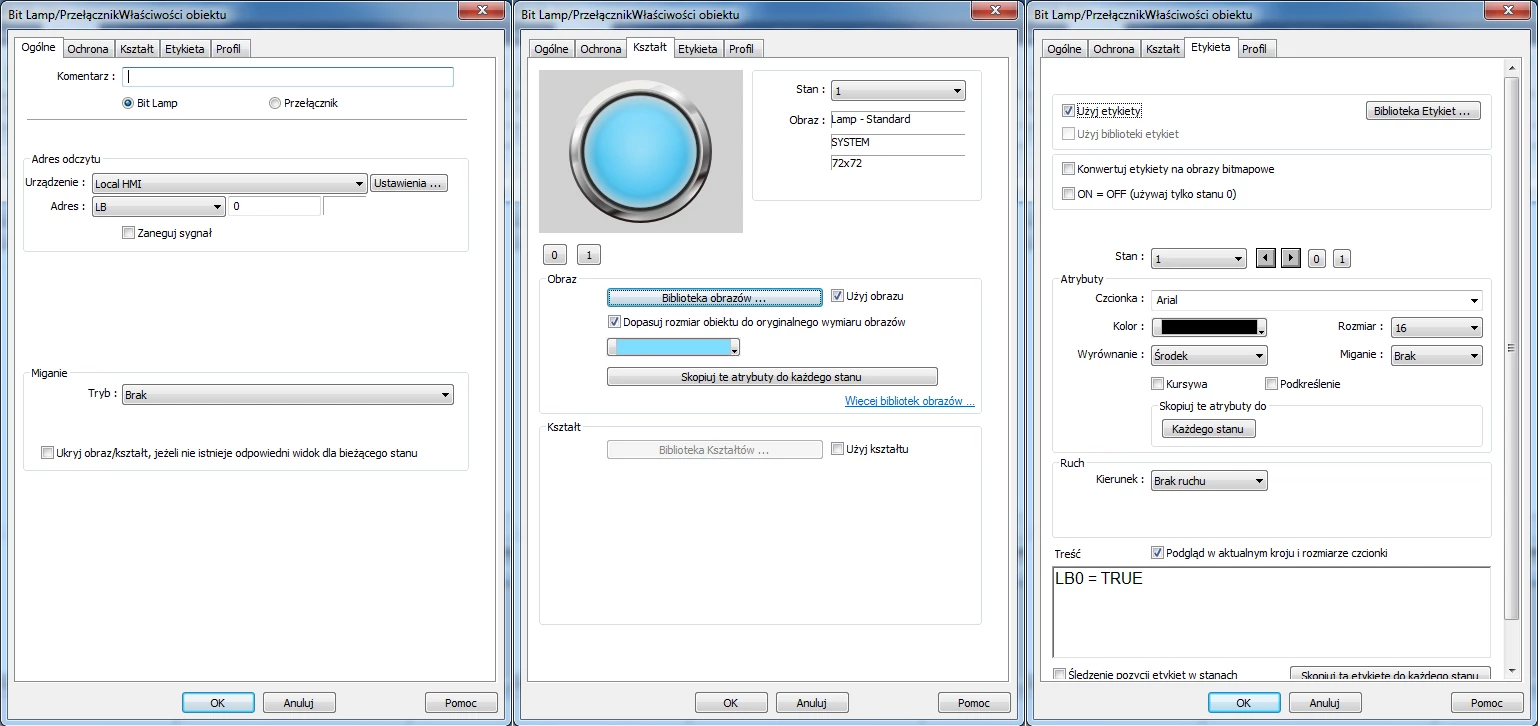This screenshot has height=726, width=1540.
Task: Click into the Komentarz text field
Action: (x=288, y=77)
